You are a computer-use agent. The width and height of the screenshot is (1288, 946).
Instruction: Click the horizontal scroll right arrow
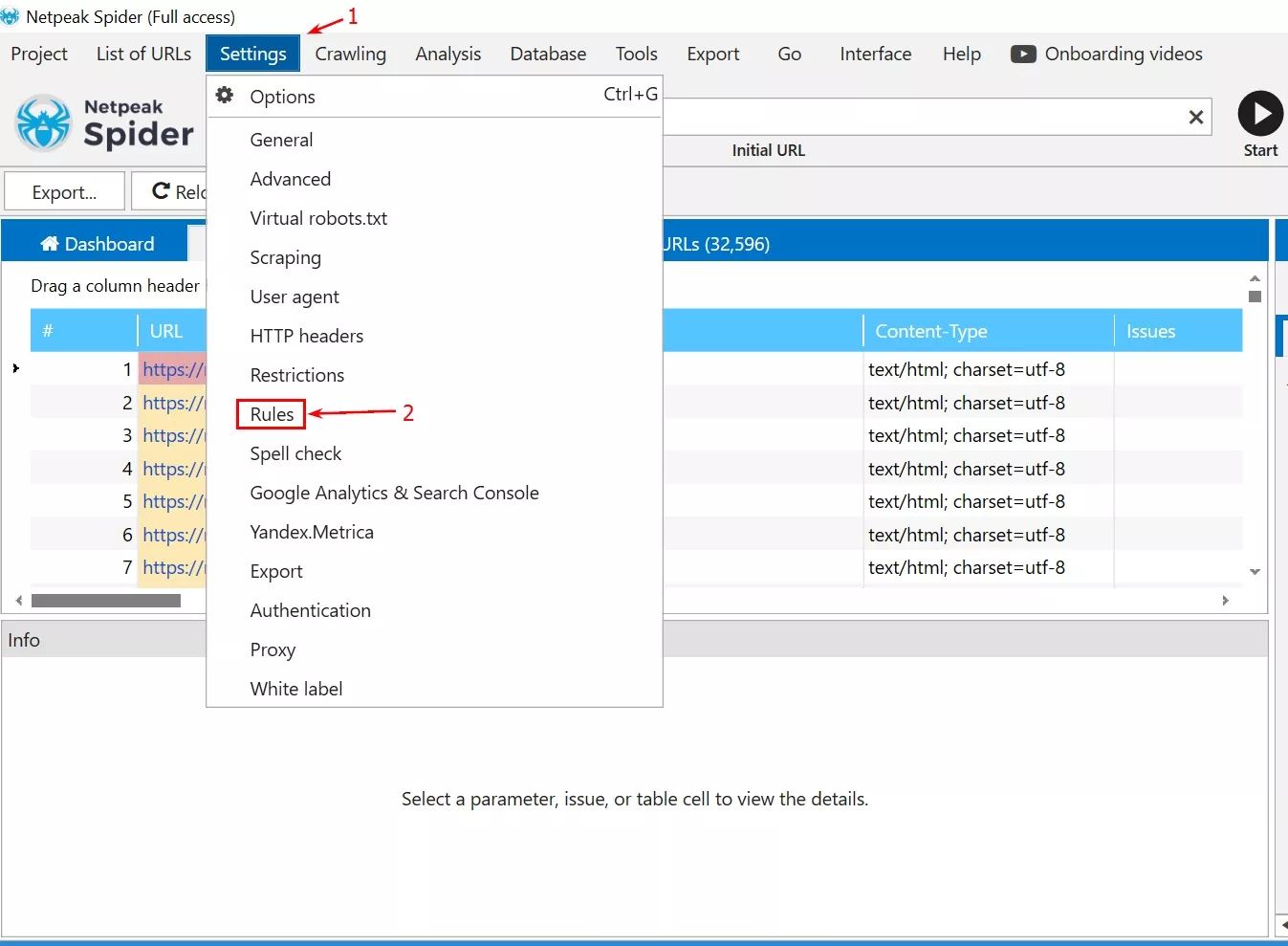pos(1225,601)
